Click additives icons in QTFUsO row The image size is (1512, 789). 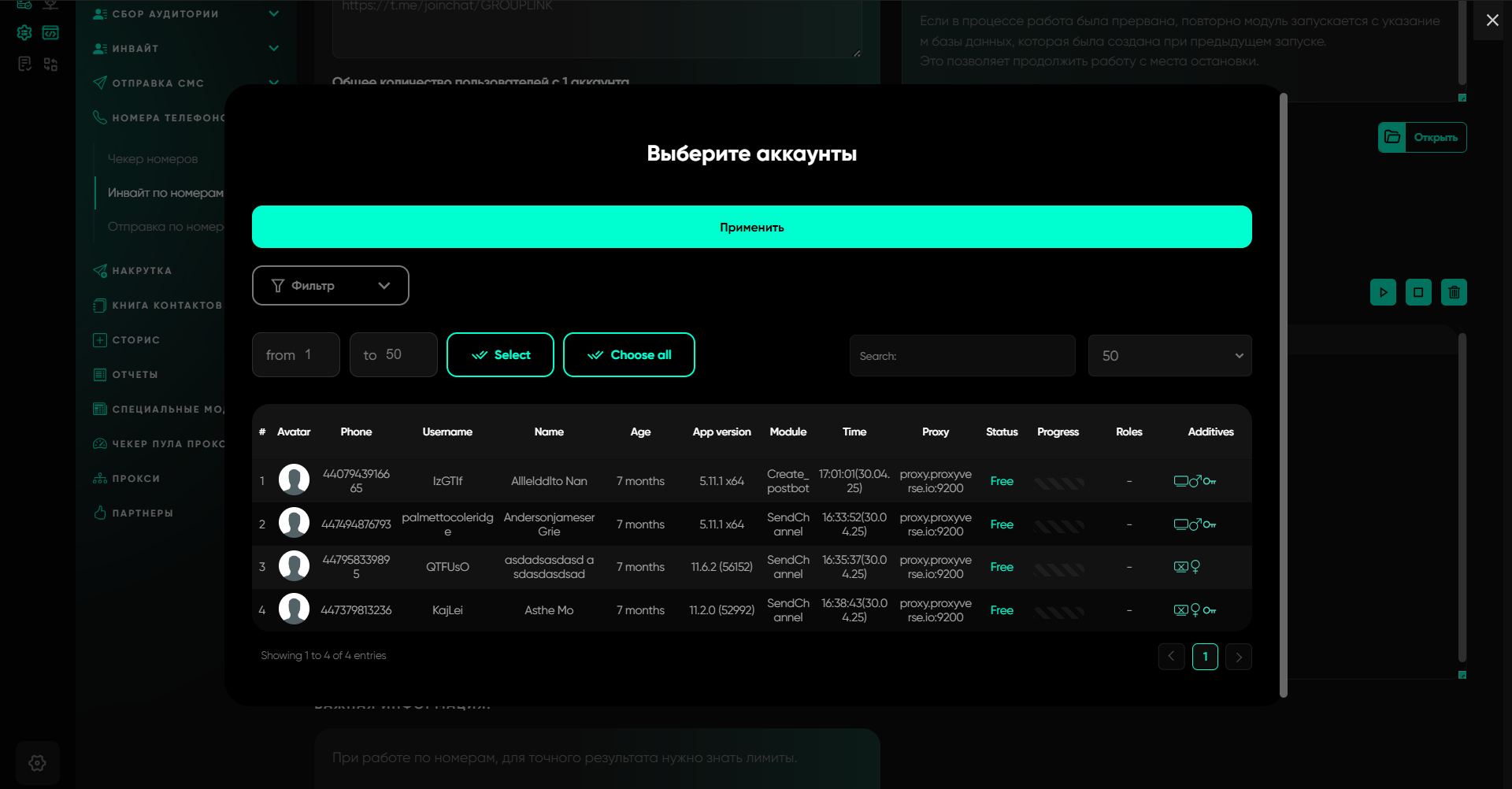(1187, 567)
